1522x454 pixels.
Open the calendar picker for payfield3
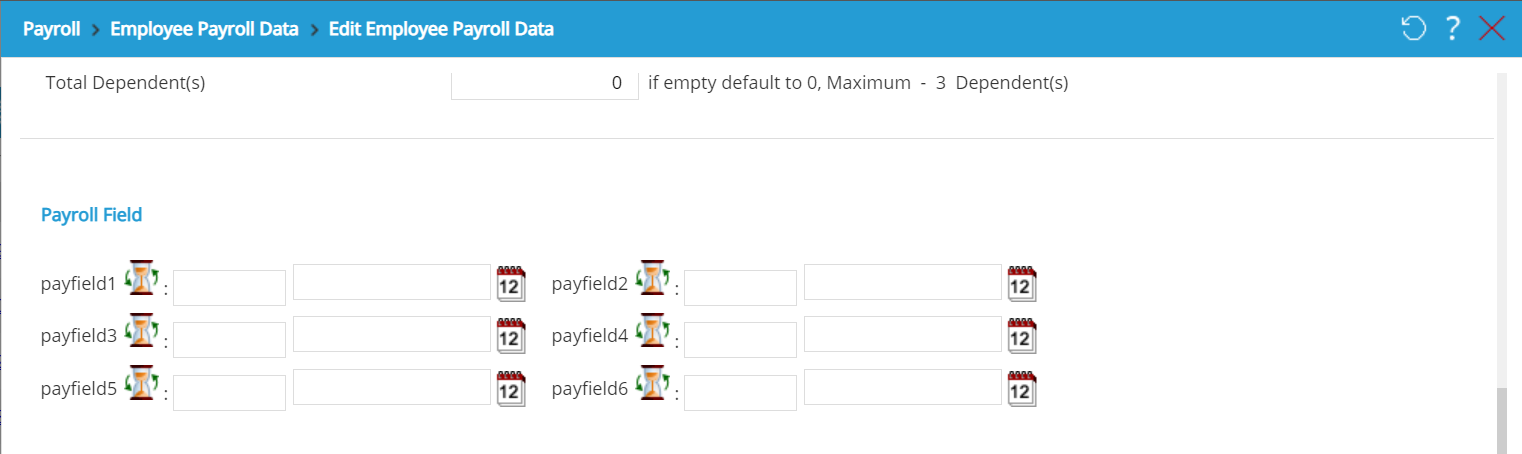point(511,336)
